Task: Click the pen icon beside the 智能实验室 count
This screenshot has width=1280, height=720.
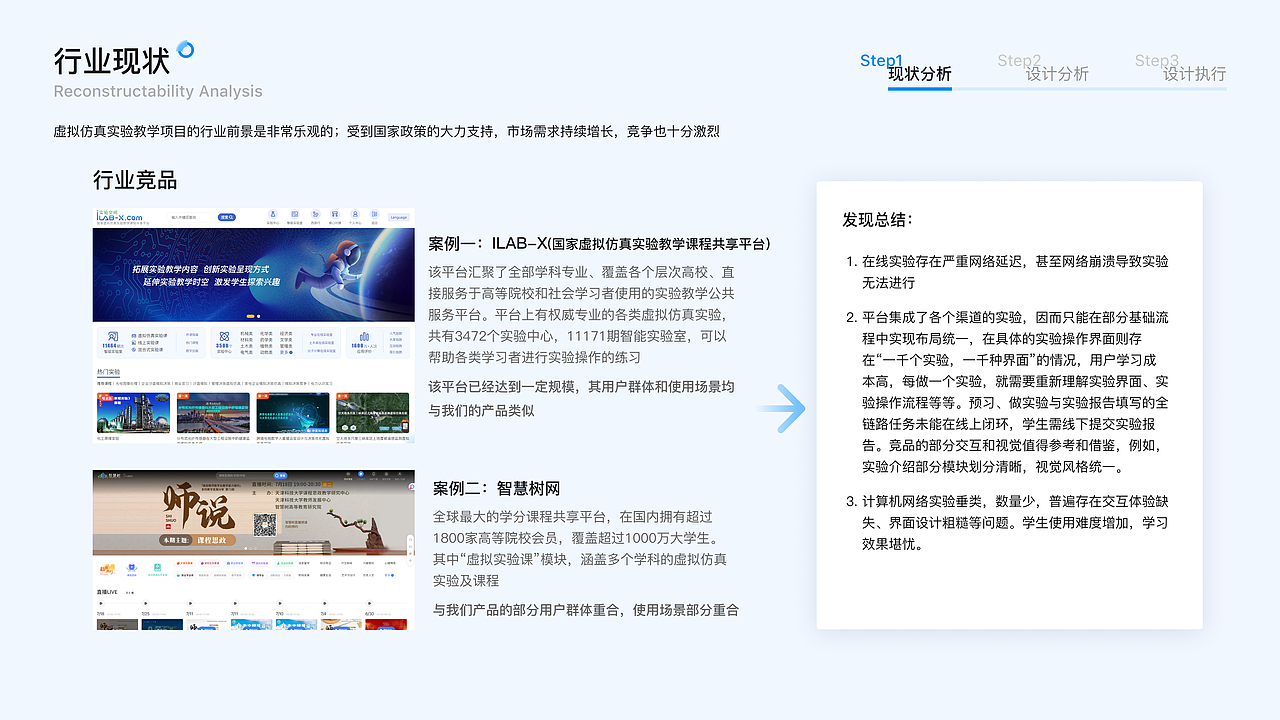Action: [x=113, y=335]
